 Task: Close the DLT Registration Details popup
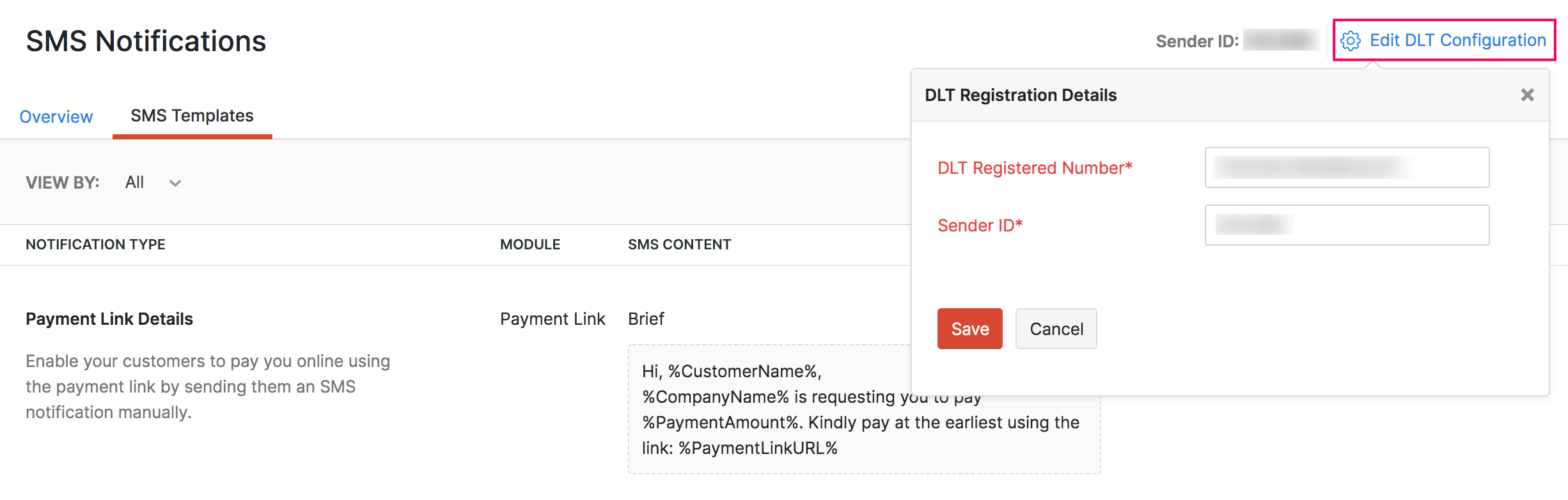pyautogui.click(x=1528, y=95)
